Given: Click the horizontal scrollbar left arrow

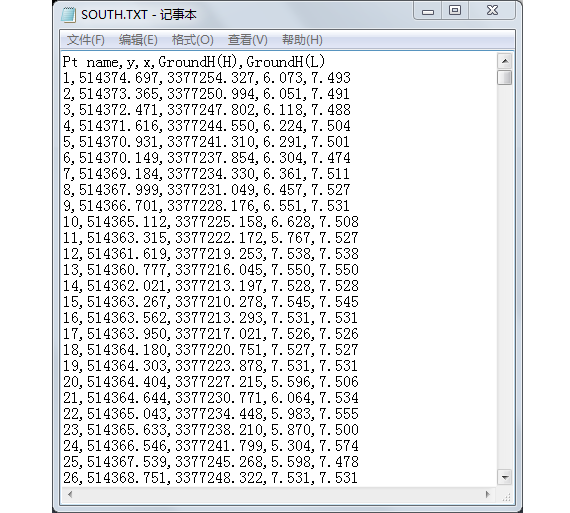Looking at the screenshot, I should click(70, 494).
